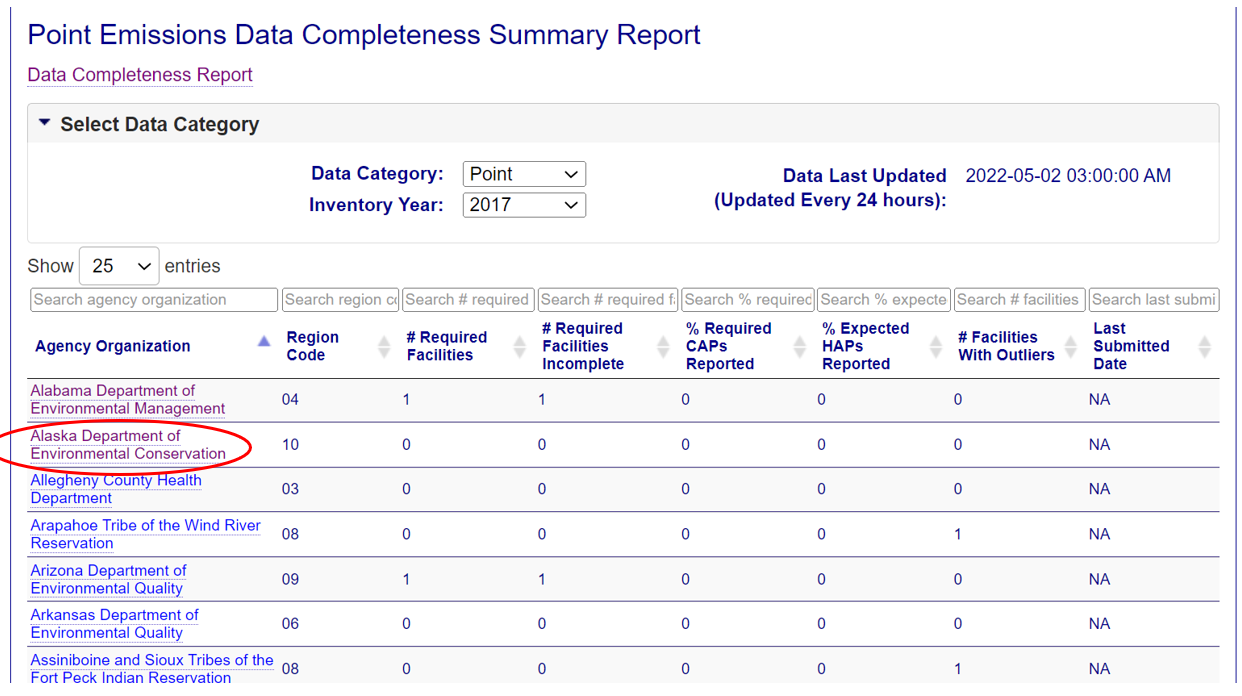Sort by % Expected HAPs Reported arrows
Screen dimensions: 1242x696
pos(936,347)
